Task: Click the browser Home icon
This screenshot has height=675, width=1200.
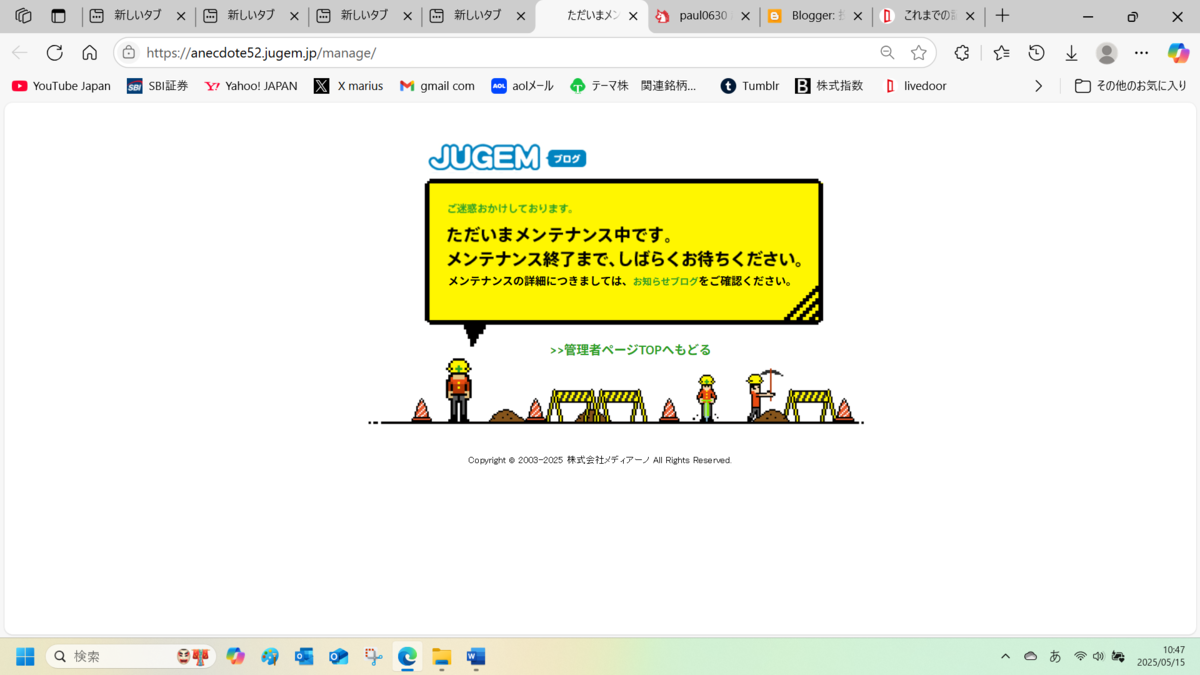Action: point(90,53)
